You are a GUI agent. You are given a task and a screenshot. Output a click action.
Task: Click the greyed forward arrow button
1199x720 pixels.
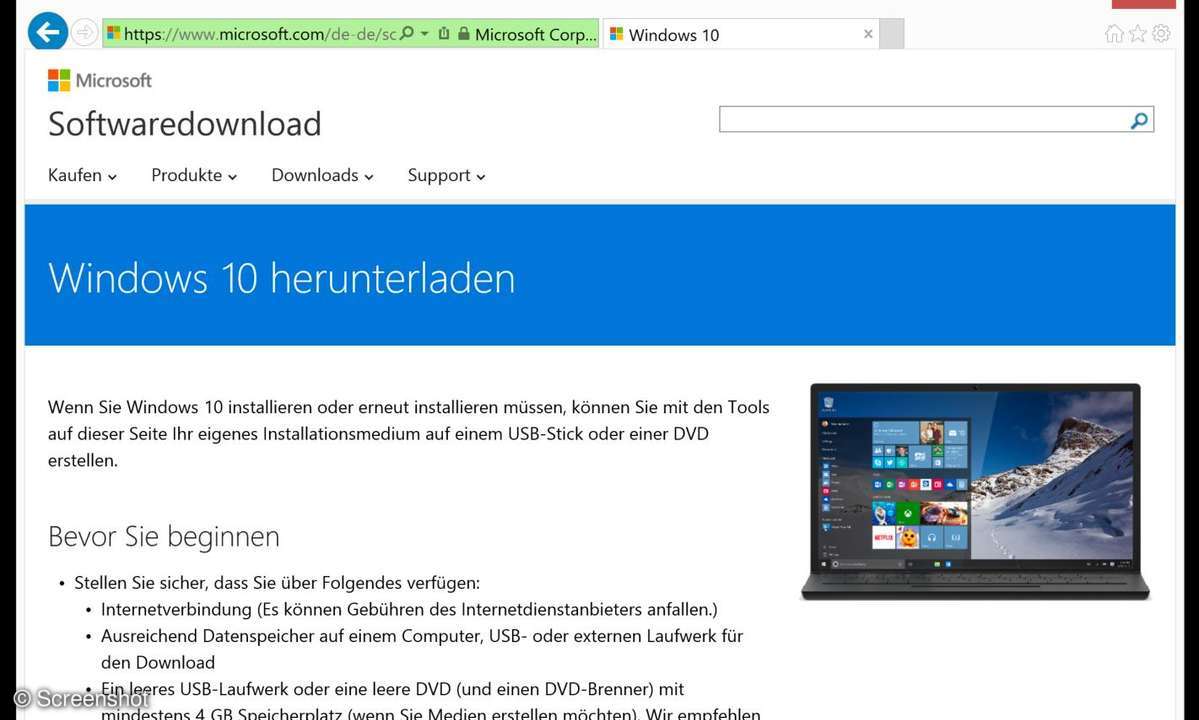click(x=83, y=33)
